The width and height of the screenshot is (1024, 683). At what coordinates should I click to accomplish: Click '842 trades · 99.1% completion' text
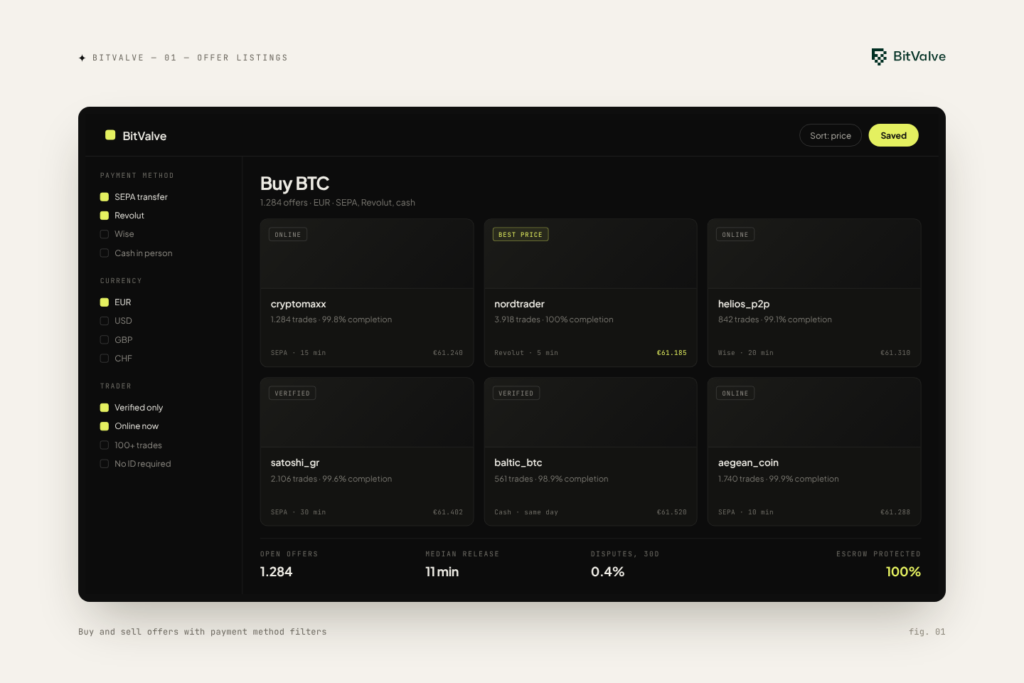point(775,319)
